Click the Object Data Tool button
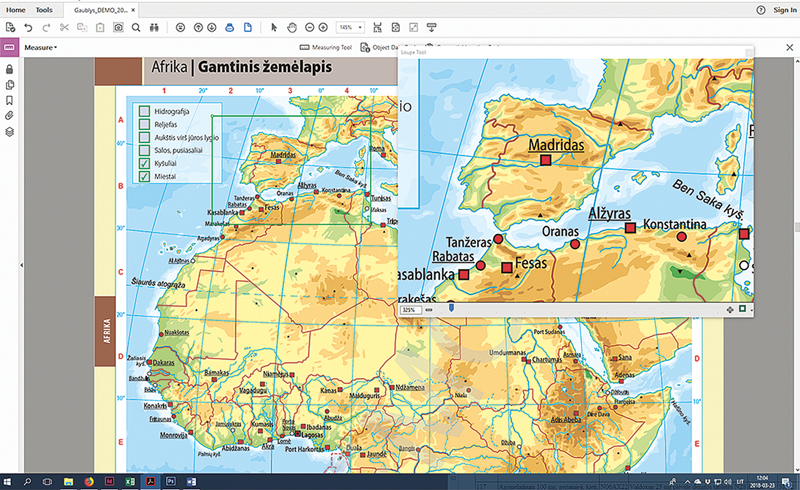Screen dimensions: 800x490 click(380, 47)
